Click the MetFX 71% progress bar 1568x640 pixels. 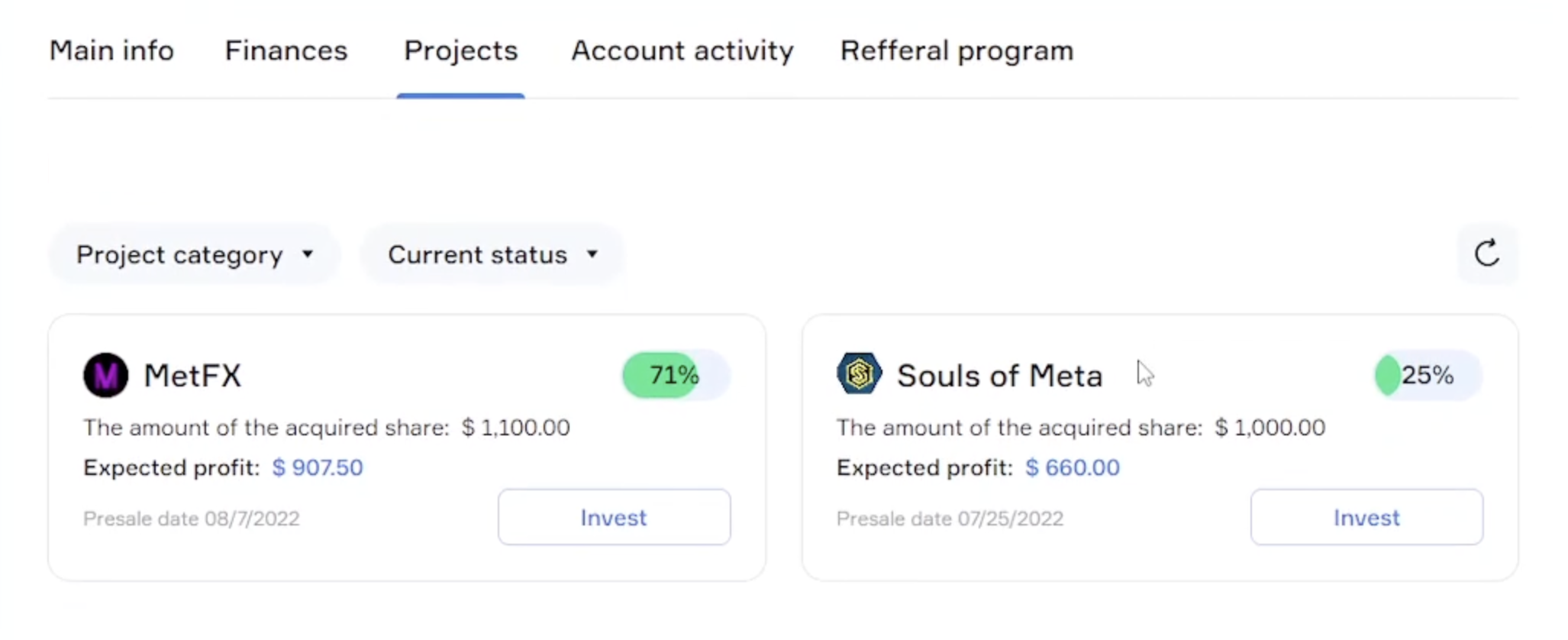[x=676, y=375]
